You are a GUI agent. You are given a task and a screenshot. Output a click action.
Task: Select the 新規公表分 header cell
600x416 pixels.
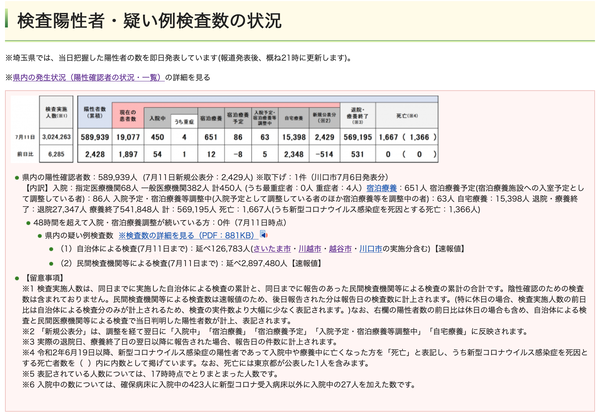coord(324,118)
